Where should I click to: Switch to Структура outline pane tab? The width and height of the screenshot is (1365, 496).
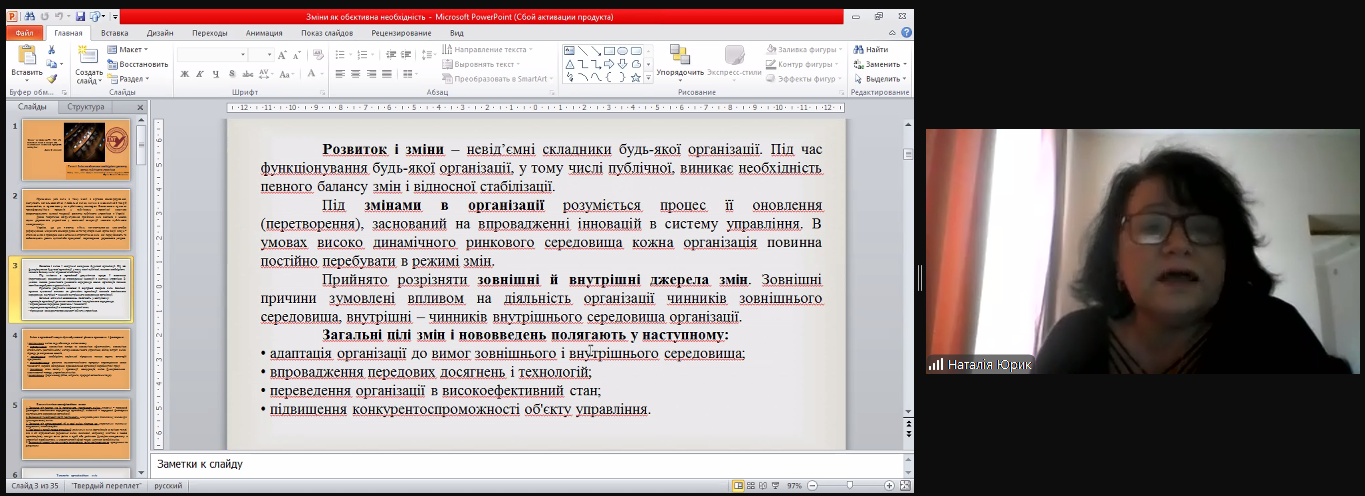point(86,107)
